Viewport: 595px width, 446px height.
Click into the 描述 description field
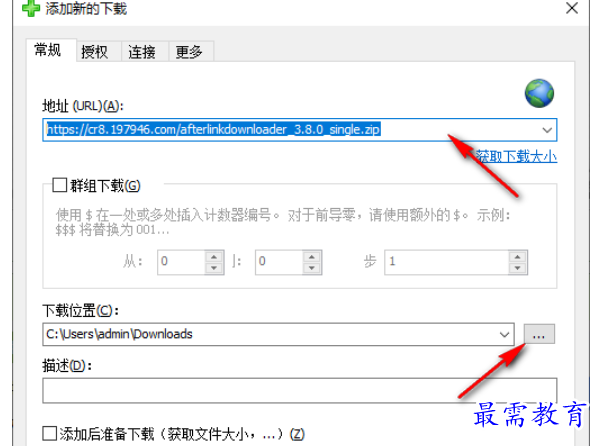tap(299, 390)
